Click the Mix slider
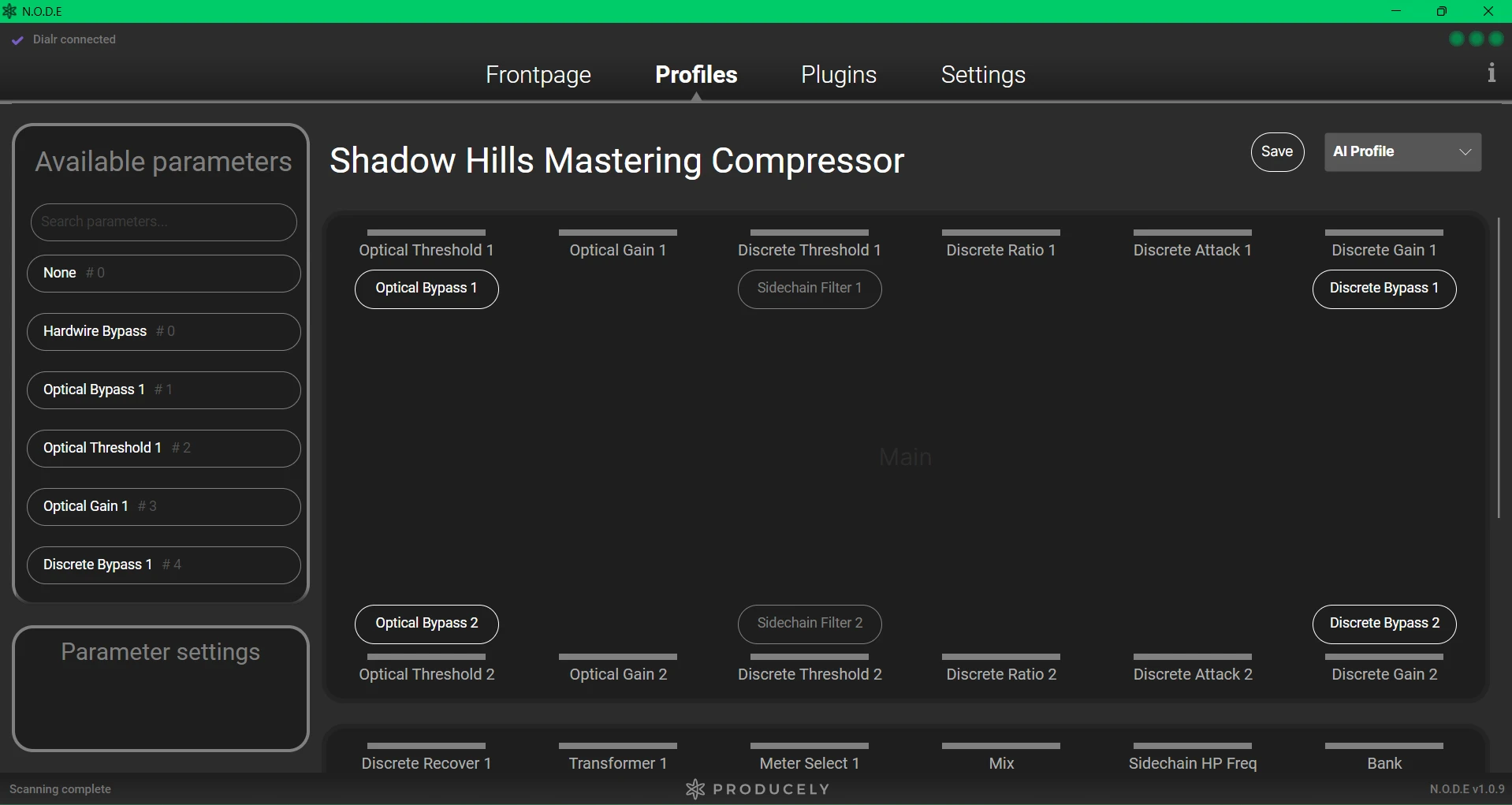The width and height of the screenshot is (1512, 805). [1000, 747]
